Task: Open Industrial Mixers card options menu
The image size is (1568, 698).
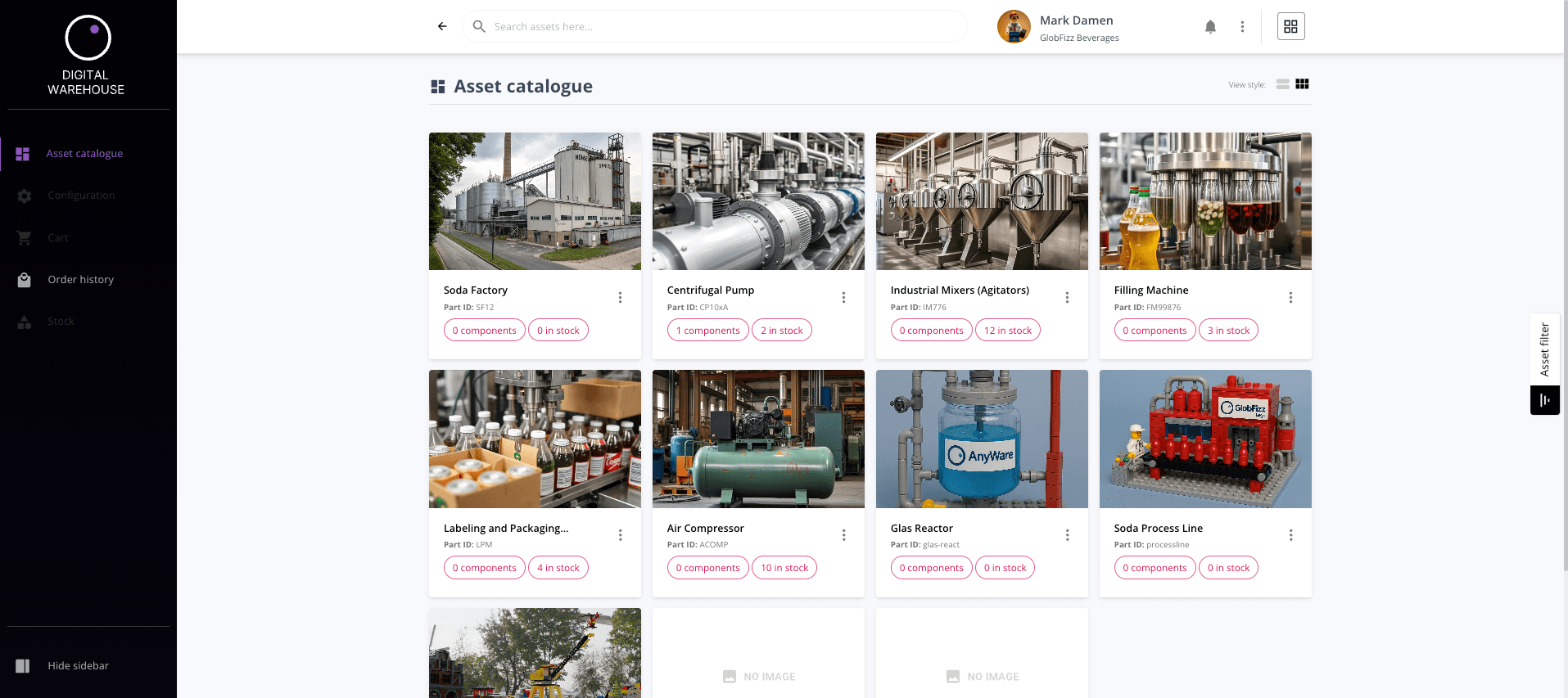Action: coord(1067,298)
